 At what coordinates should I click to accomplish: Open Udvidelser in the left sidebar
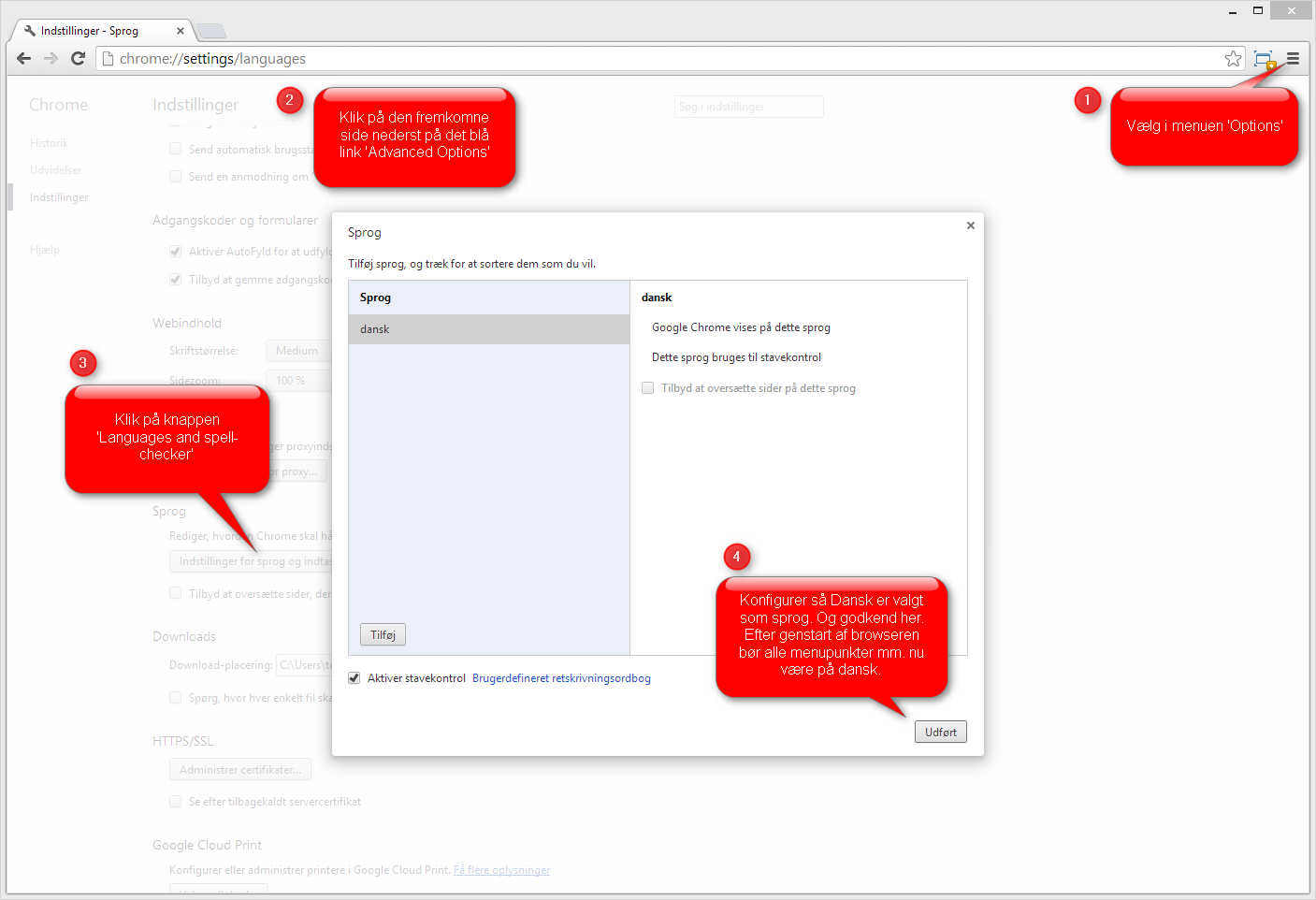[x=56, y=170]
